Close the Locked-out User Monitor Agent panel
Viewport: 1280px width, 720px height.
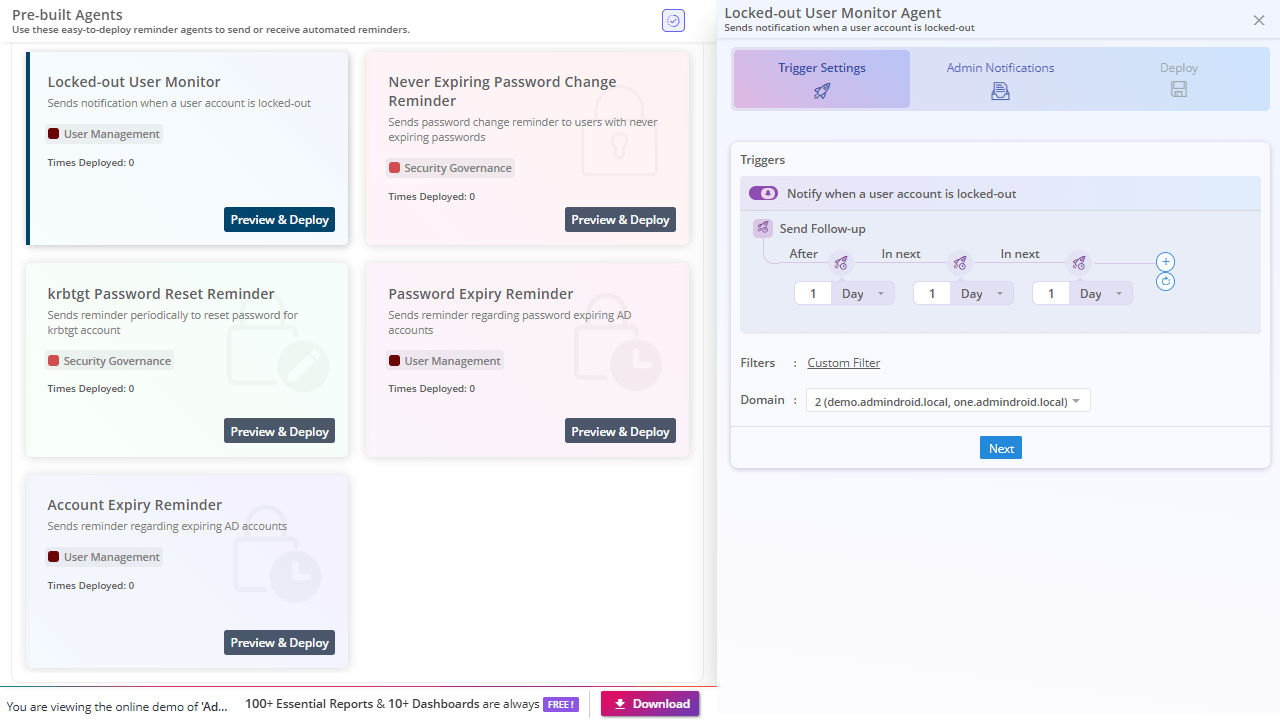pos(1259,20)
